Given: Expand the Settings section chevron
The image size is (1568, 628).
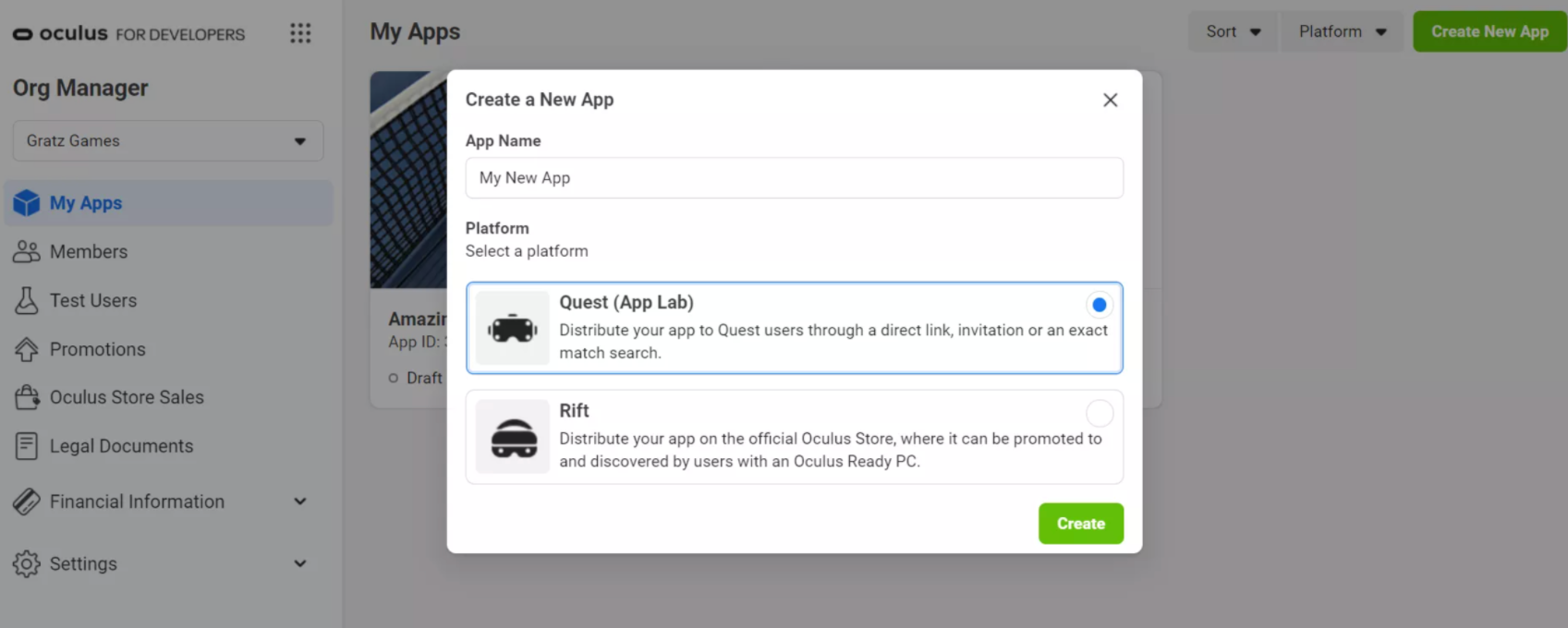Looking at the screenshot, I should coord(299,563).
